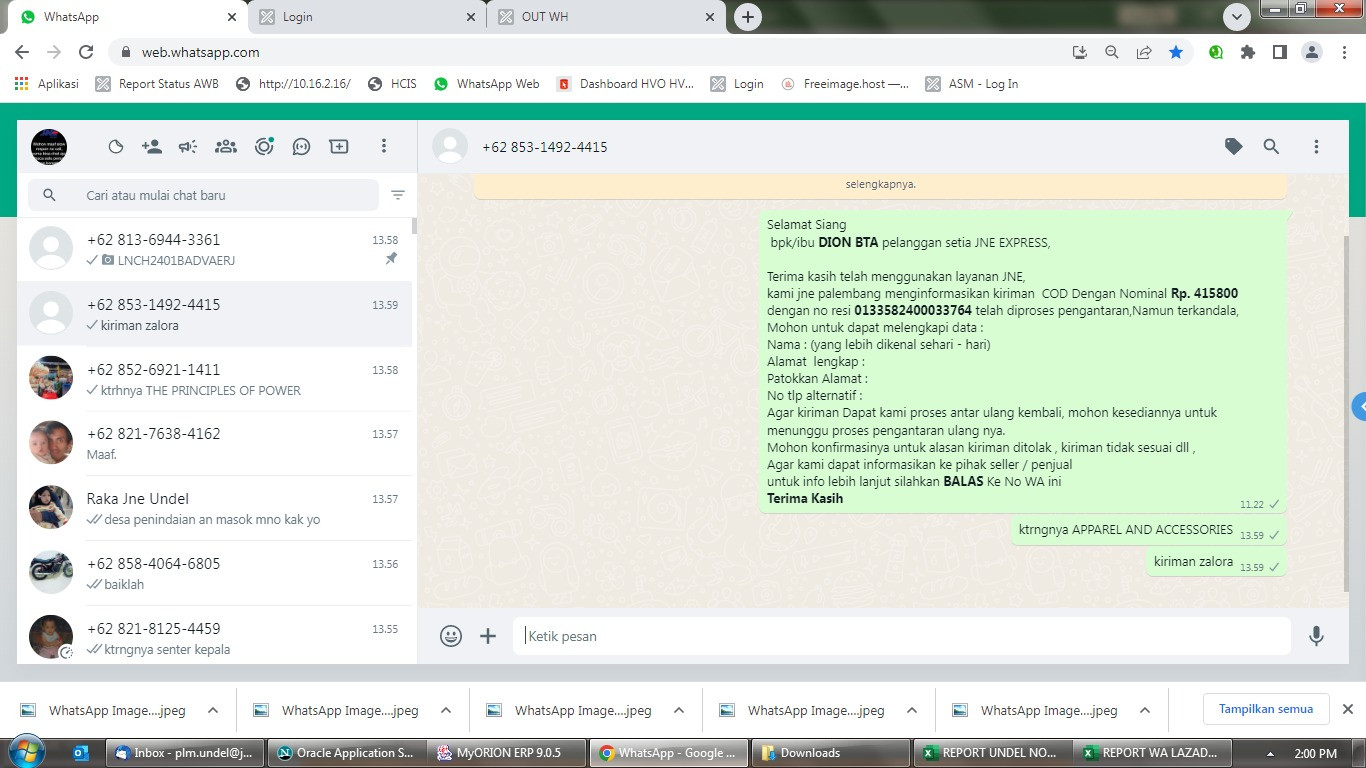Click the tab search dropdown arrow
Image resolution: width=1366 pixels, height=768 pixels.
pos(1237,17)
